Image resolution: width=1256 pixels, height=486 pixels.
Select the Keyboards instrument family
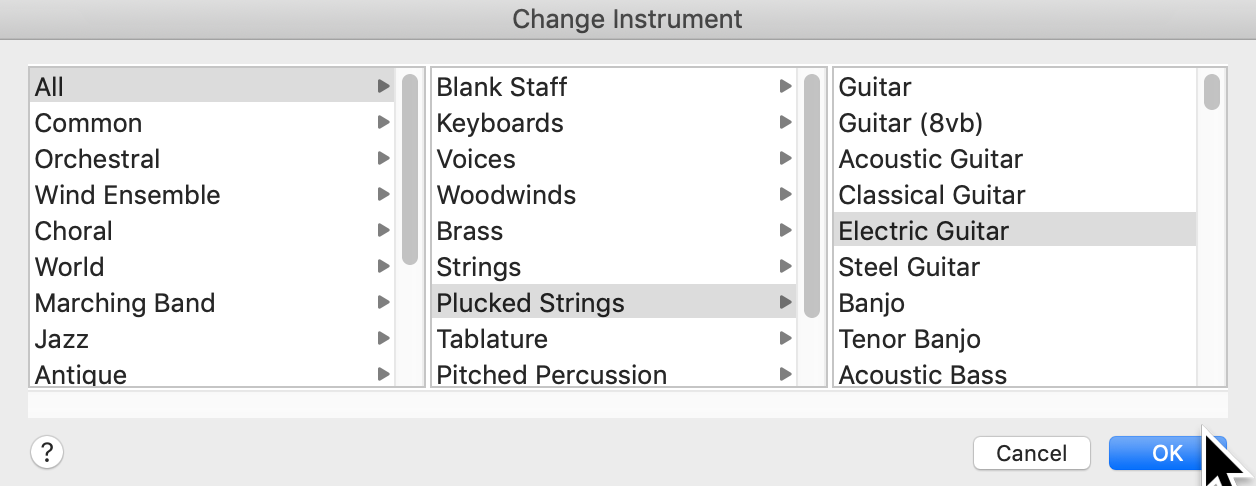500,123
